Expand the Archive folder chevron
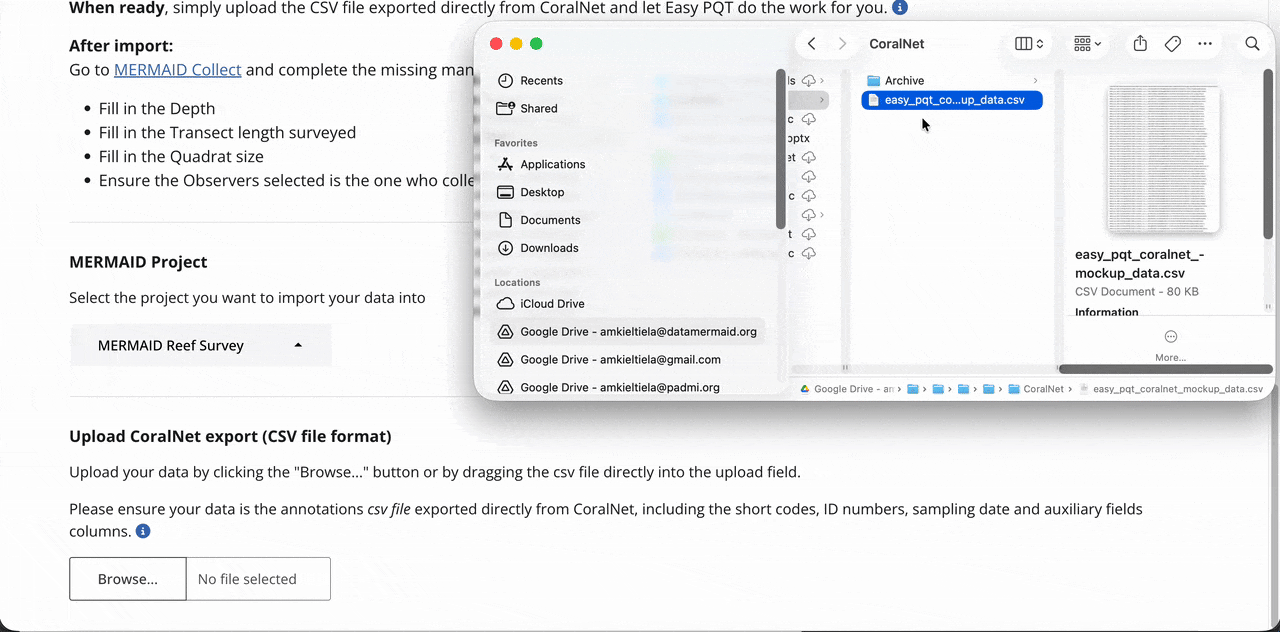 click(1035, 81)
